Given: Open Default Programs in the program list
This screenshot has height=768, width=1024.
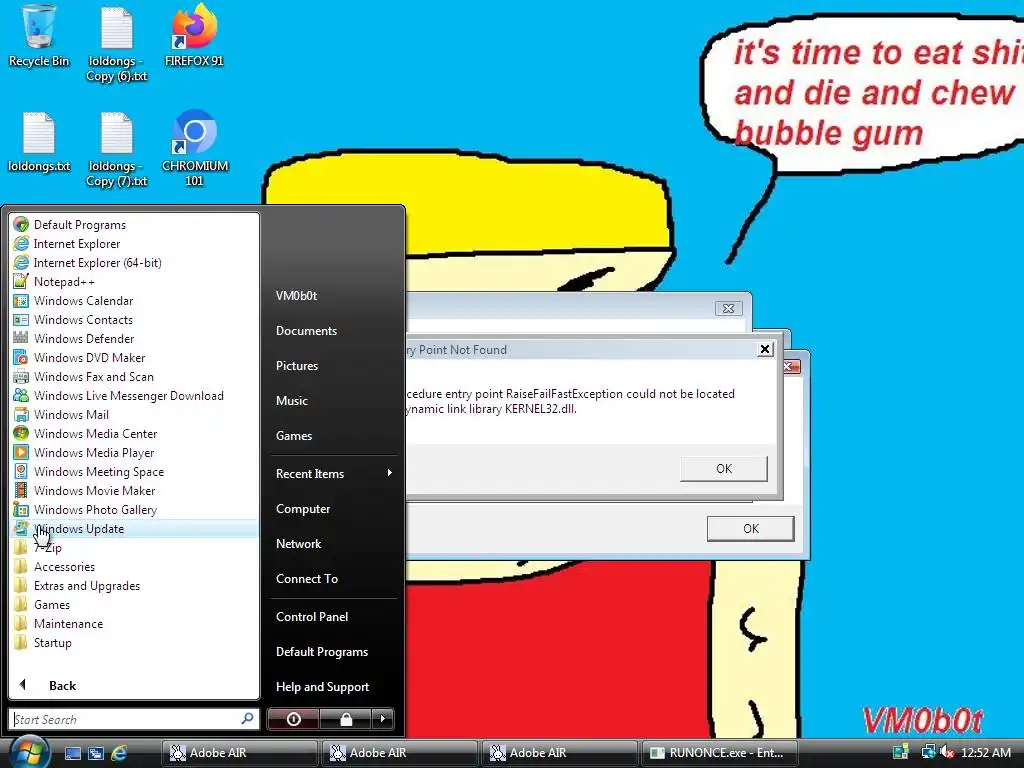Looking at the screenshot, I should click(x=134, y=225).
